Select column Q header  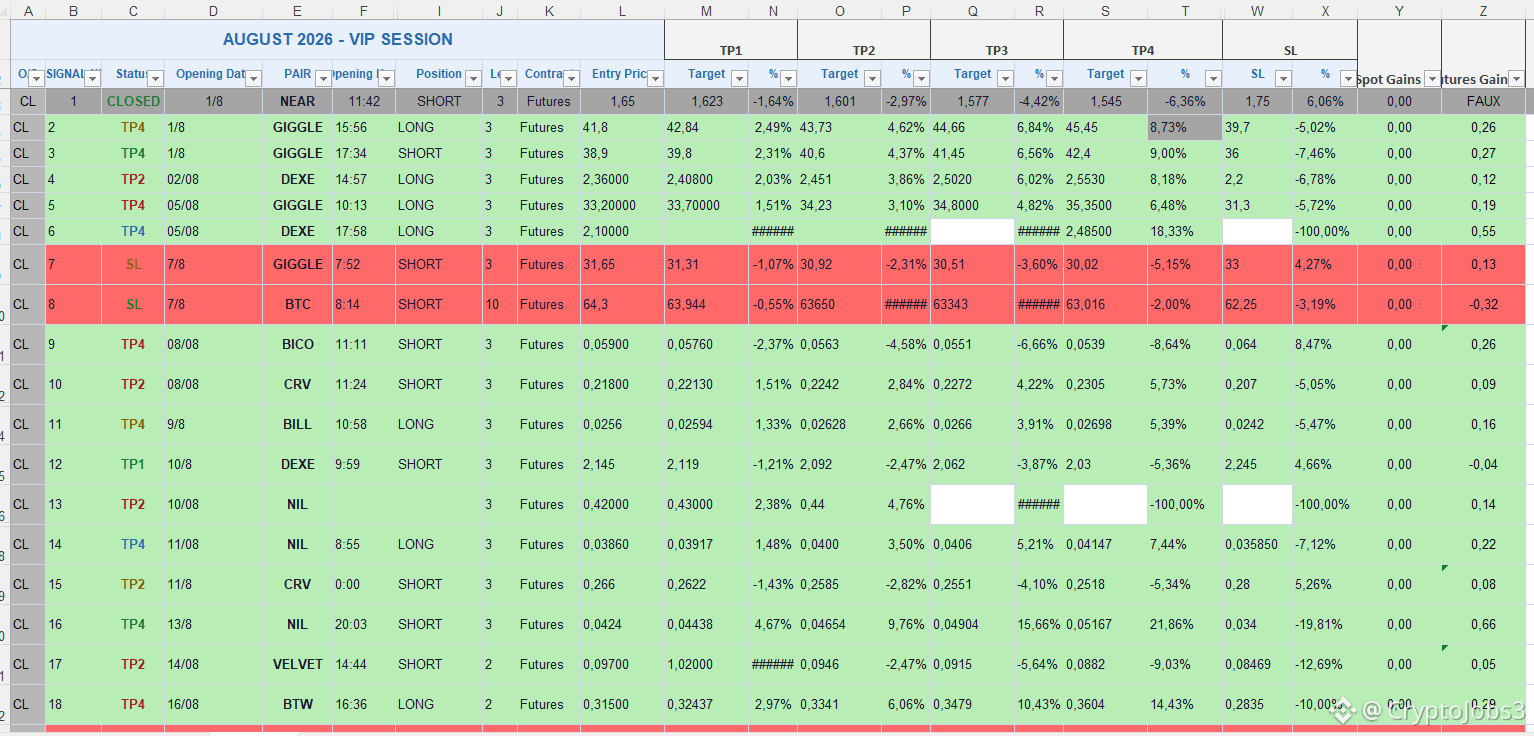click(x=972, y=10)
